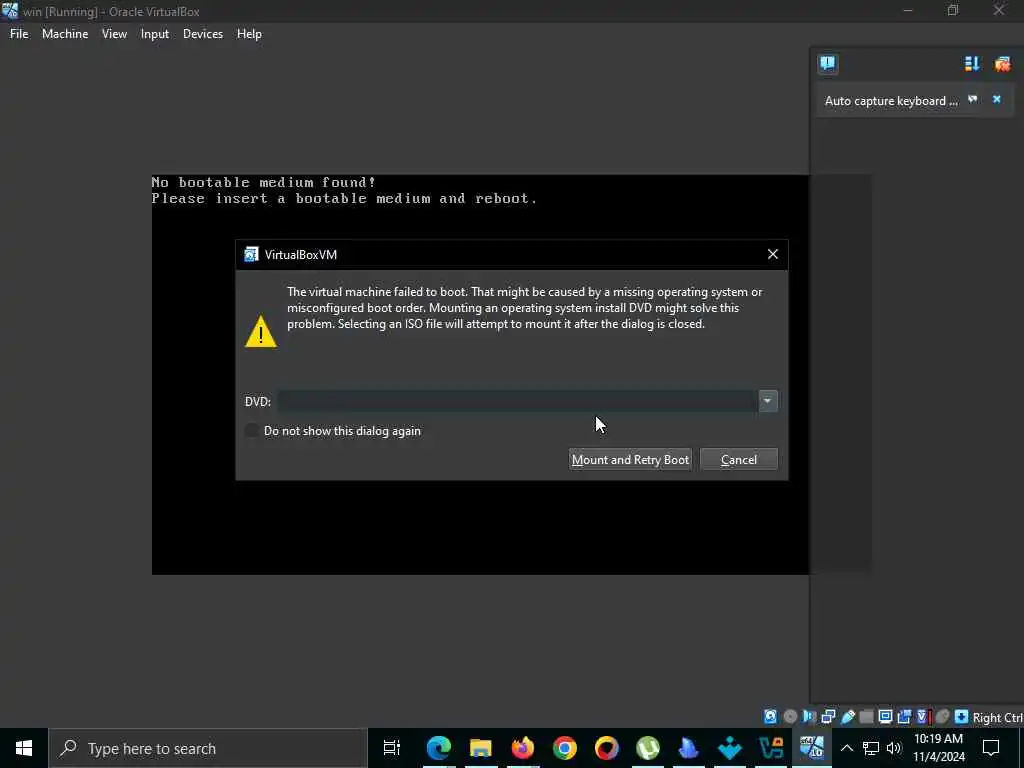Viewport: 1024px width, 768px height.
Task: Click the network adapters status icon
Action: coord(828,716)
